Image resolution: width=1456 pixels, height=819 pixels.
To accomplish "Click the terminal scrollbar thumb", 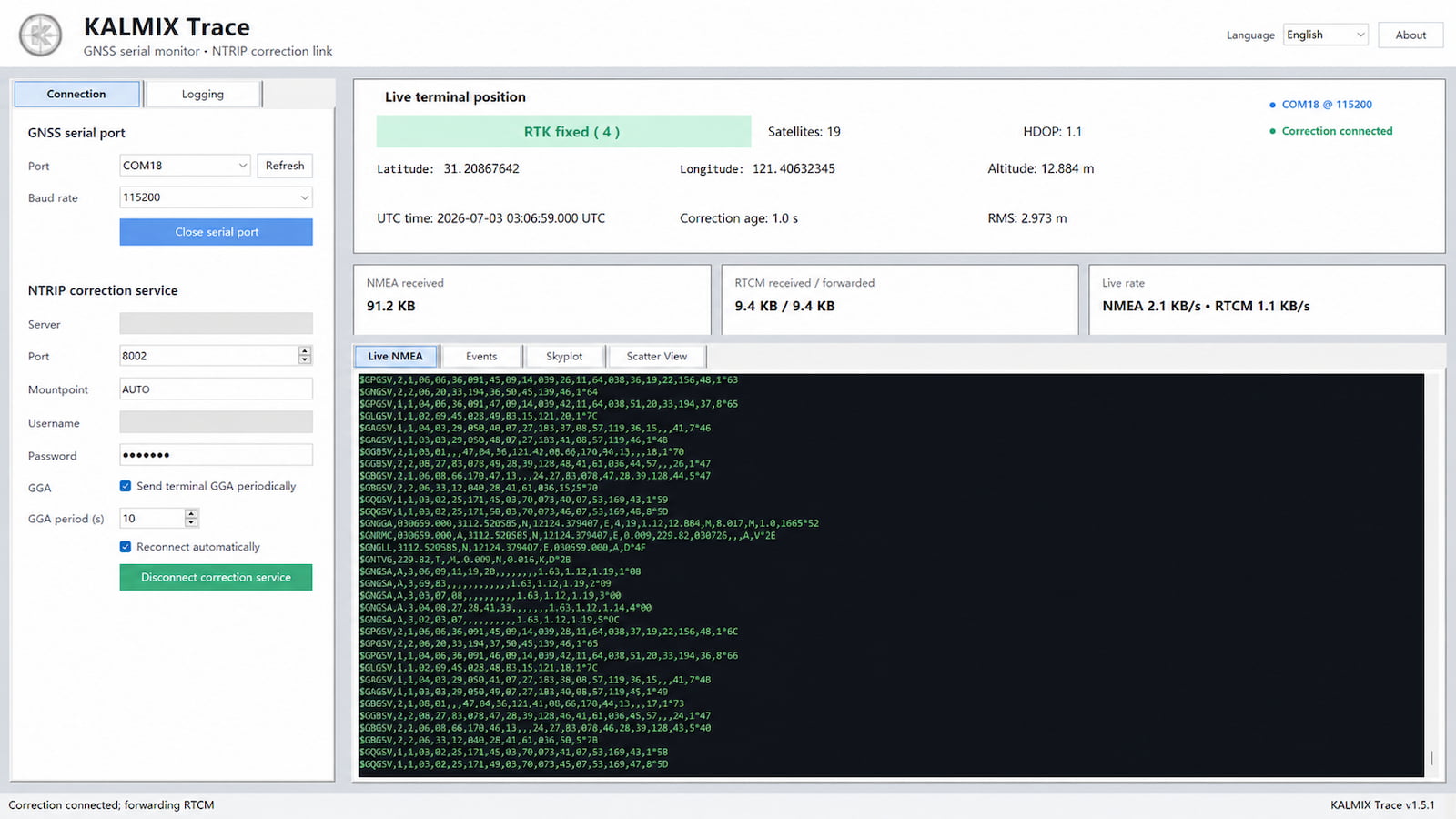I will tap(1431, 757).
